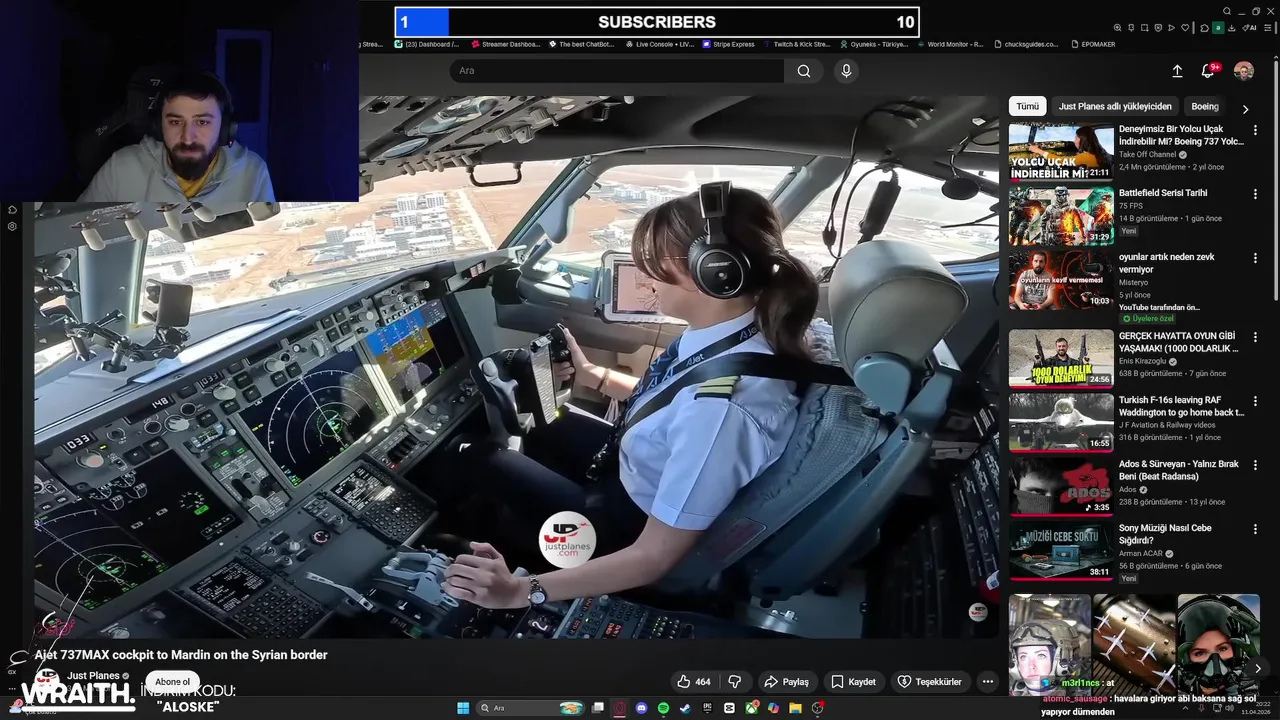
Task: Click the browser AI assistant toolbar icon
Action: 1249,28
